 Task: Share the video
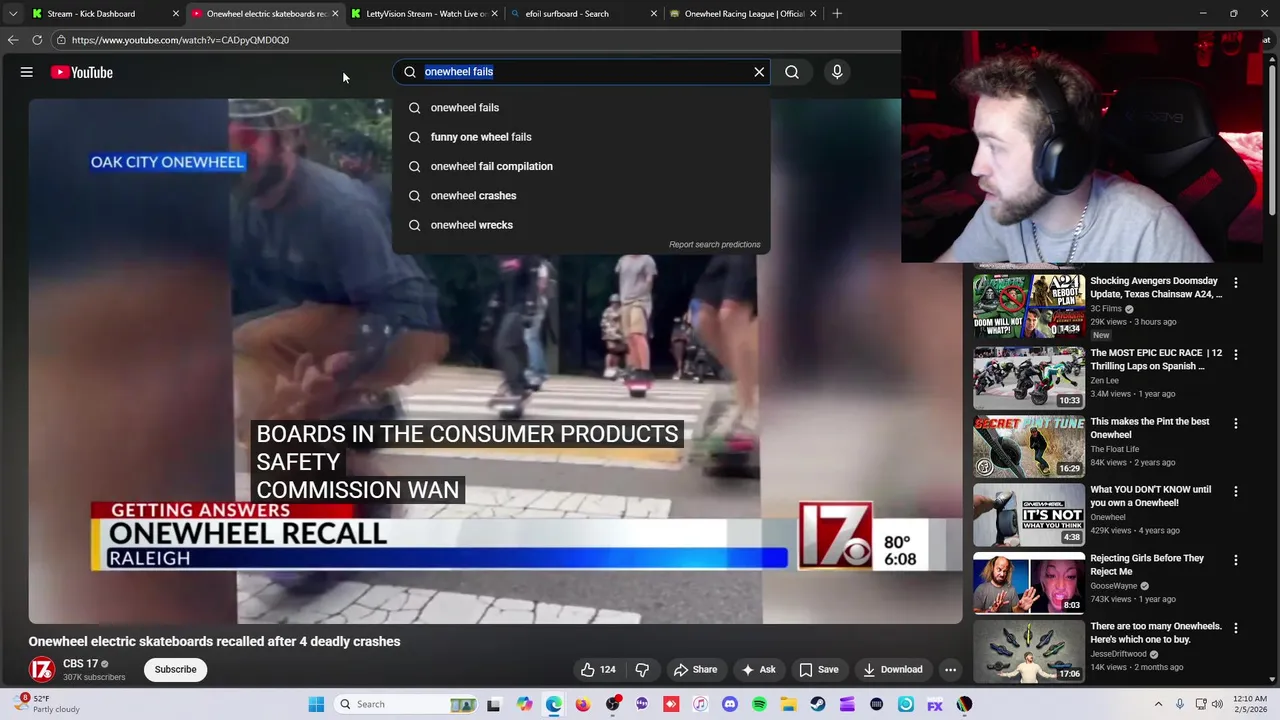point(695,670)
